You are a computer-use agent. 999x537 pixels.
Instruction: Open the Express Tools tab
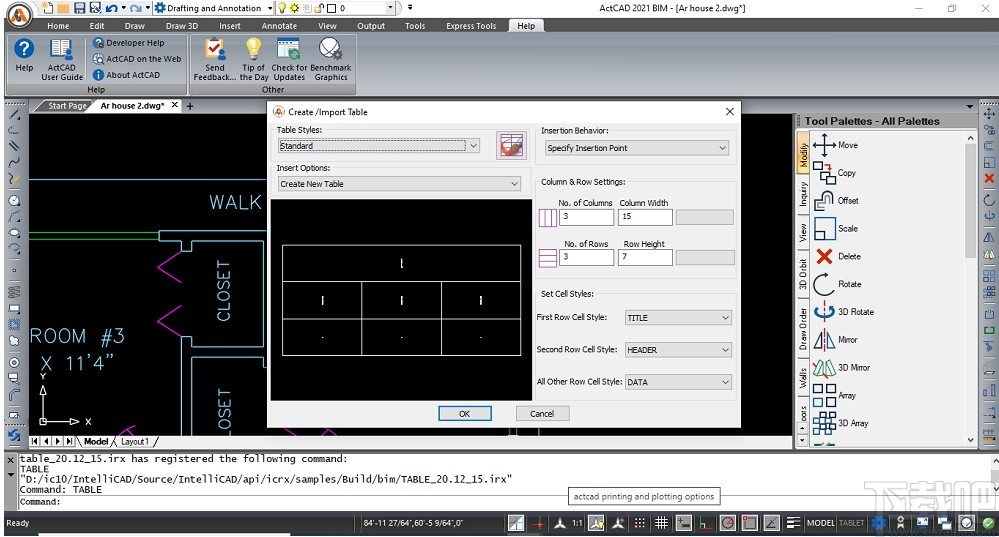[x=471, y=26]
